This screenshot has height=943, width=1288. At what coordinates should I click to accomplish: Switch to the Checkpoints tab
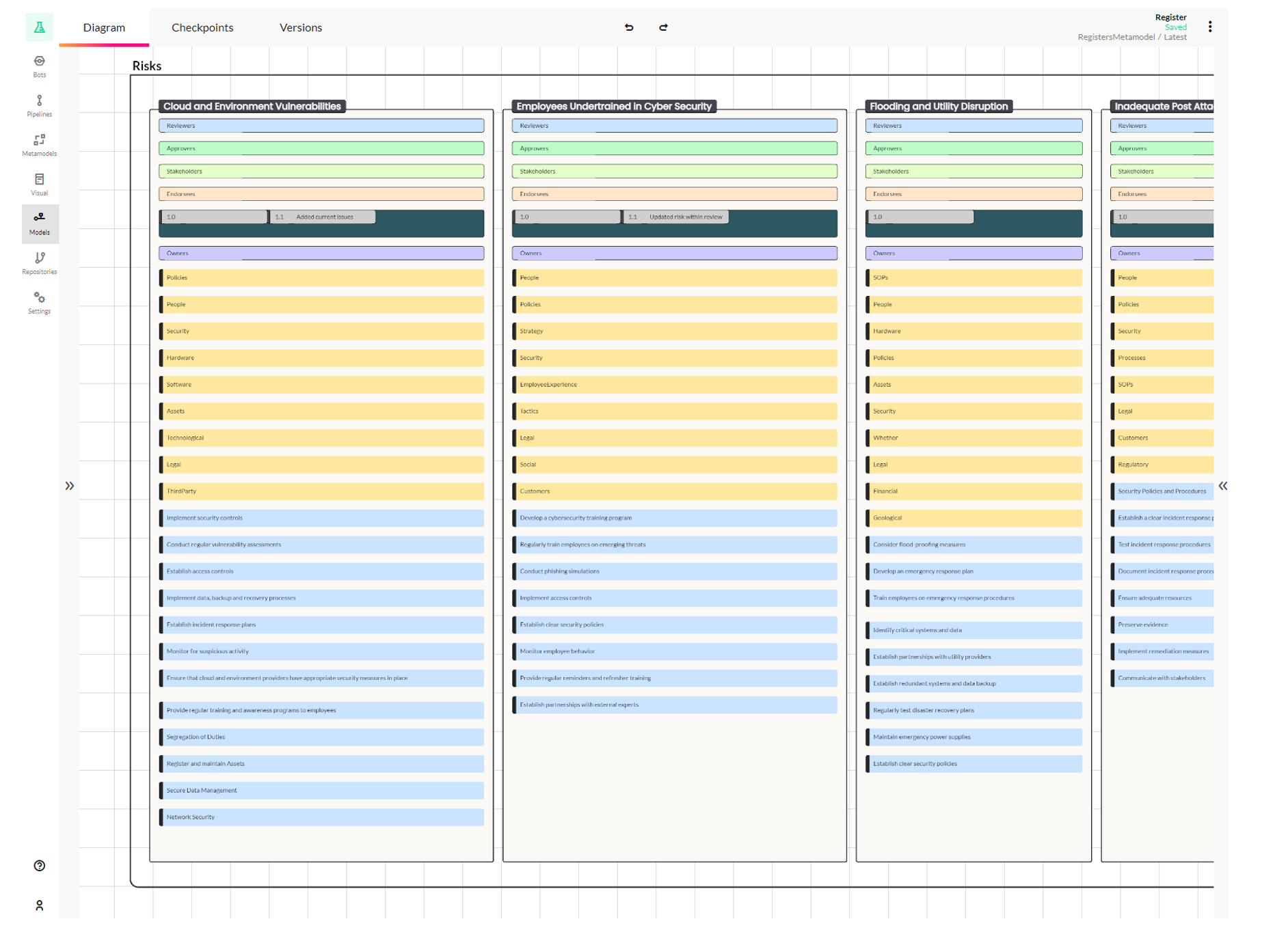pos(202,27)
